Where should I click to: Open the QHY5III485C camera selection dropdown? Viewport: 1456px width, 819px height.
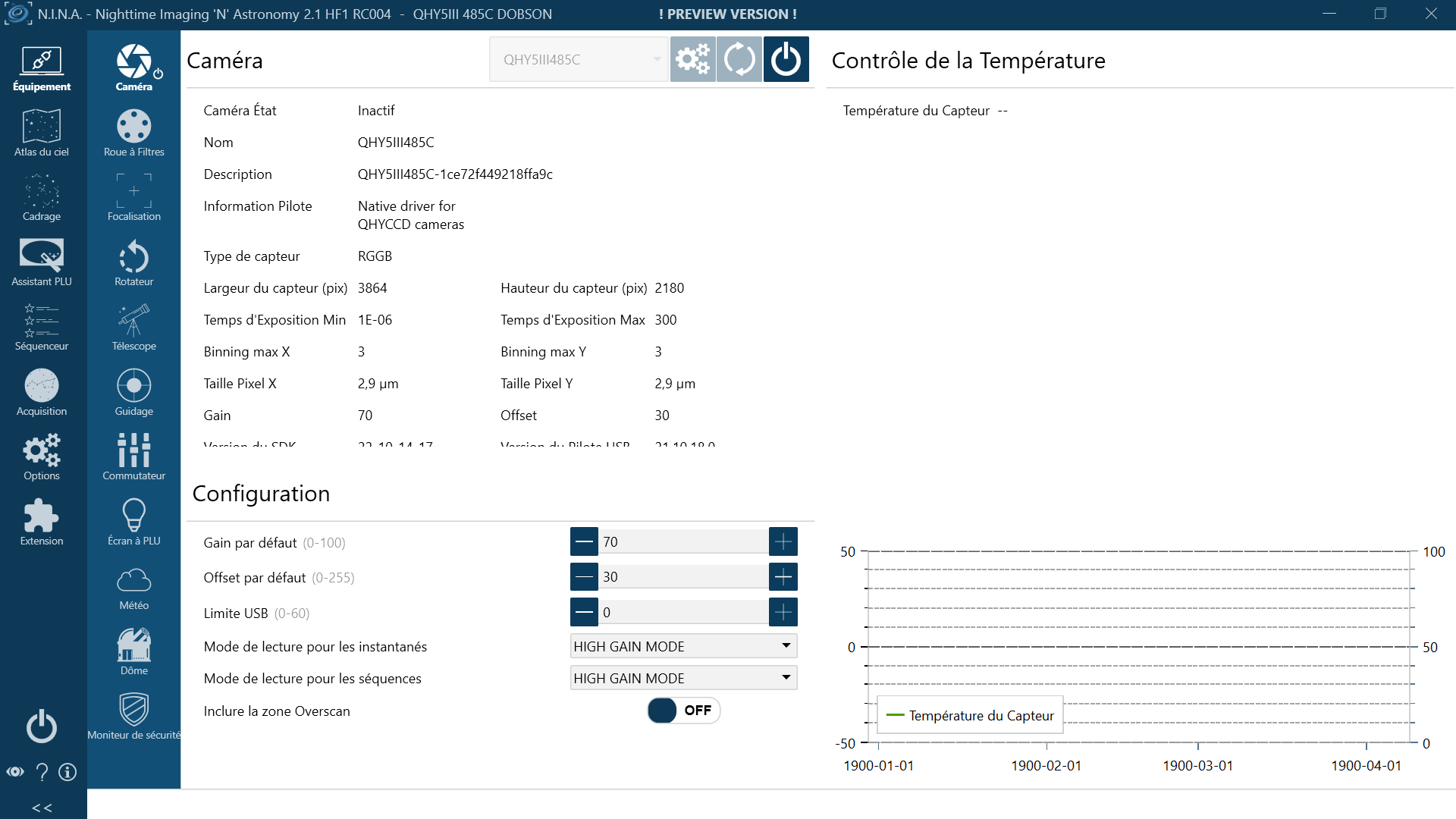(x=579, y=59)
